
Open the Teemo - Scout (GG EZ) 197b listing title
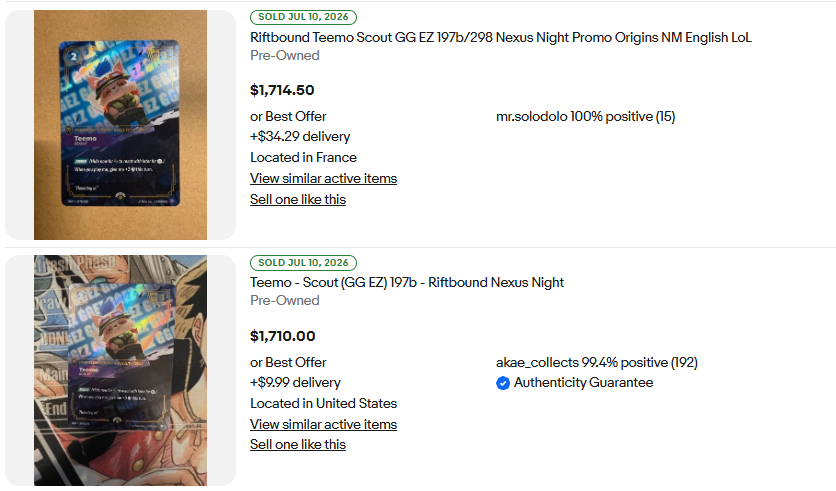point(407,283)
